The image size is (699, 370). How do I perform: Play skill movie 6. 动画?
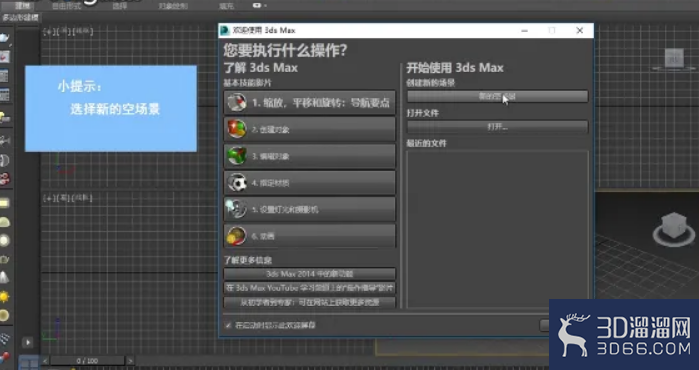coord(310,236)
